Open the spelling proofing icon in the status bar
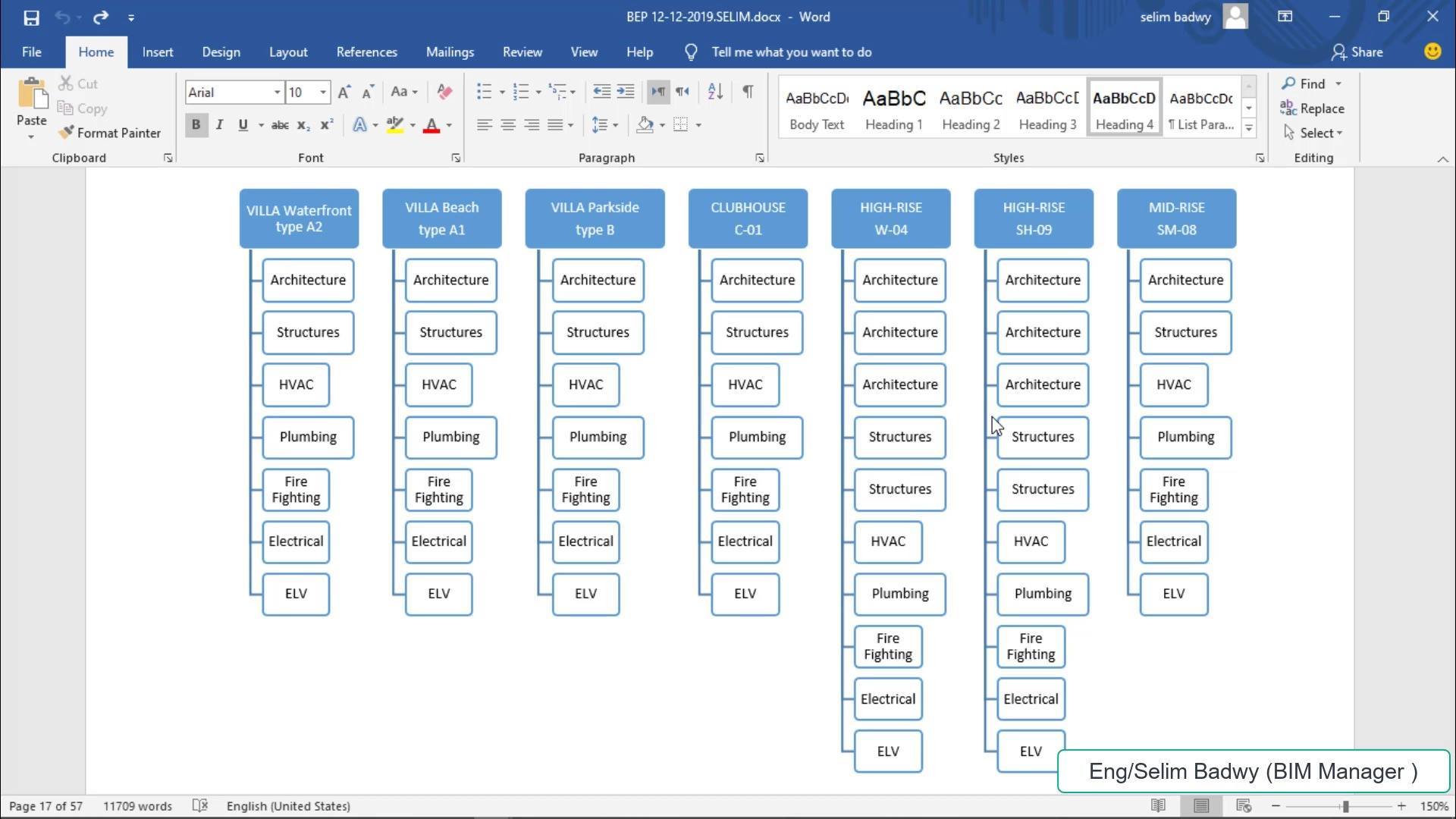Image resolution: width=1456 pixels, height=819 pixels. 200,806
